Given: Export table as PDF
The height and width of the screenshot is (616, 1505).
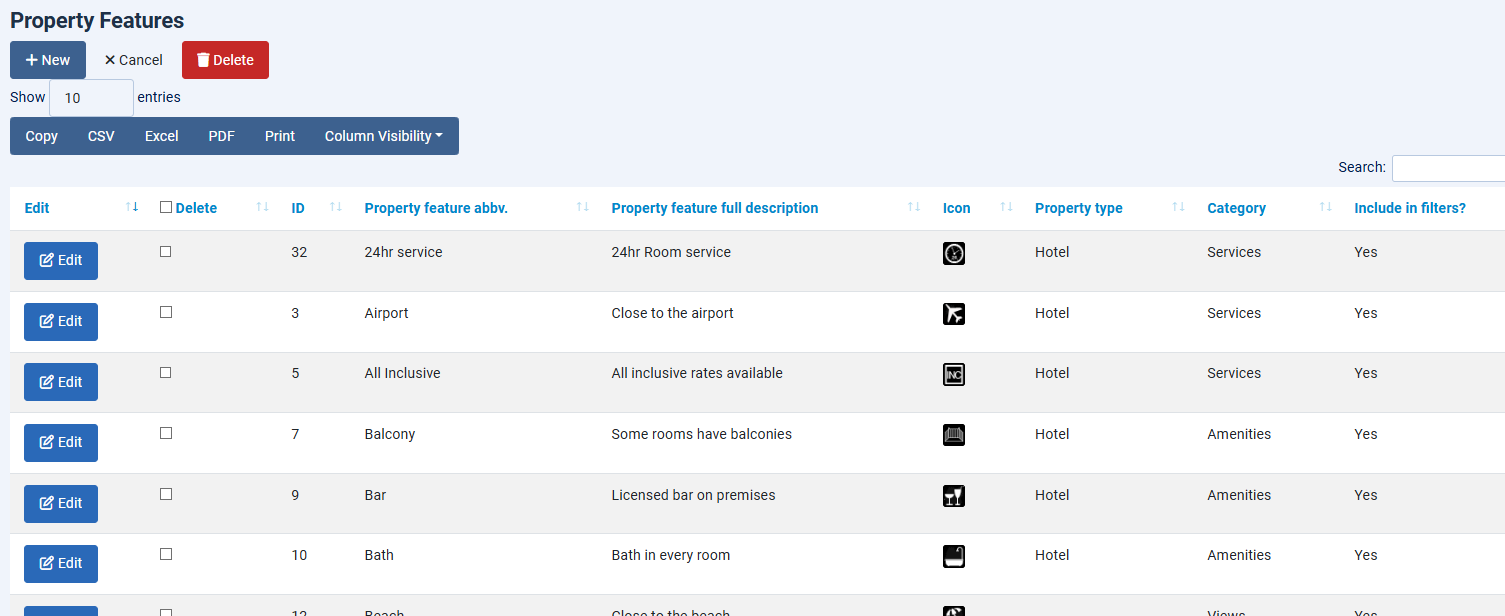Looking at the screenshot, I should click(221, 136).
